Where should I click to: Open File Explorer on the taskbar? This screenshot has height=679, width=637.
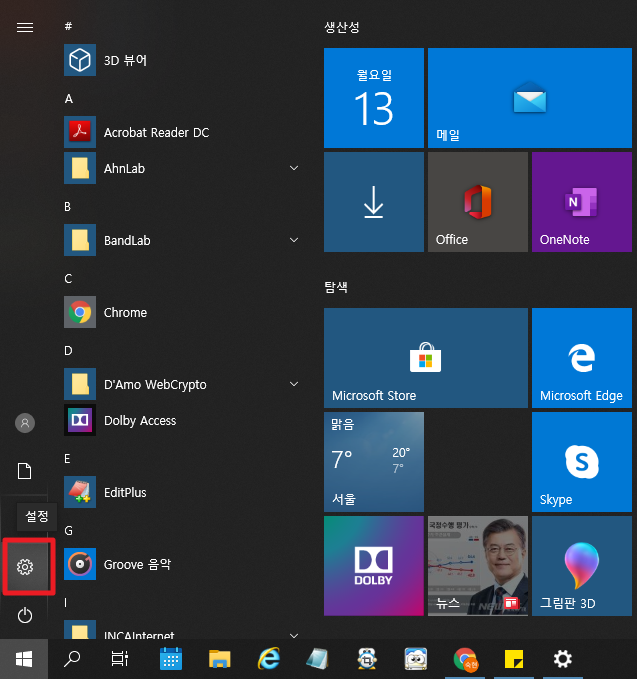tap(220, 659)
